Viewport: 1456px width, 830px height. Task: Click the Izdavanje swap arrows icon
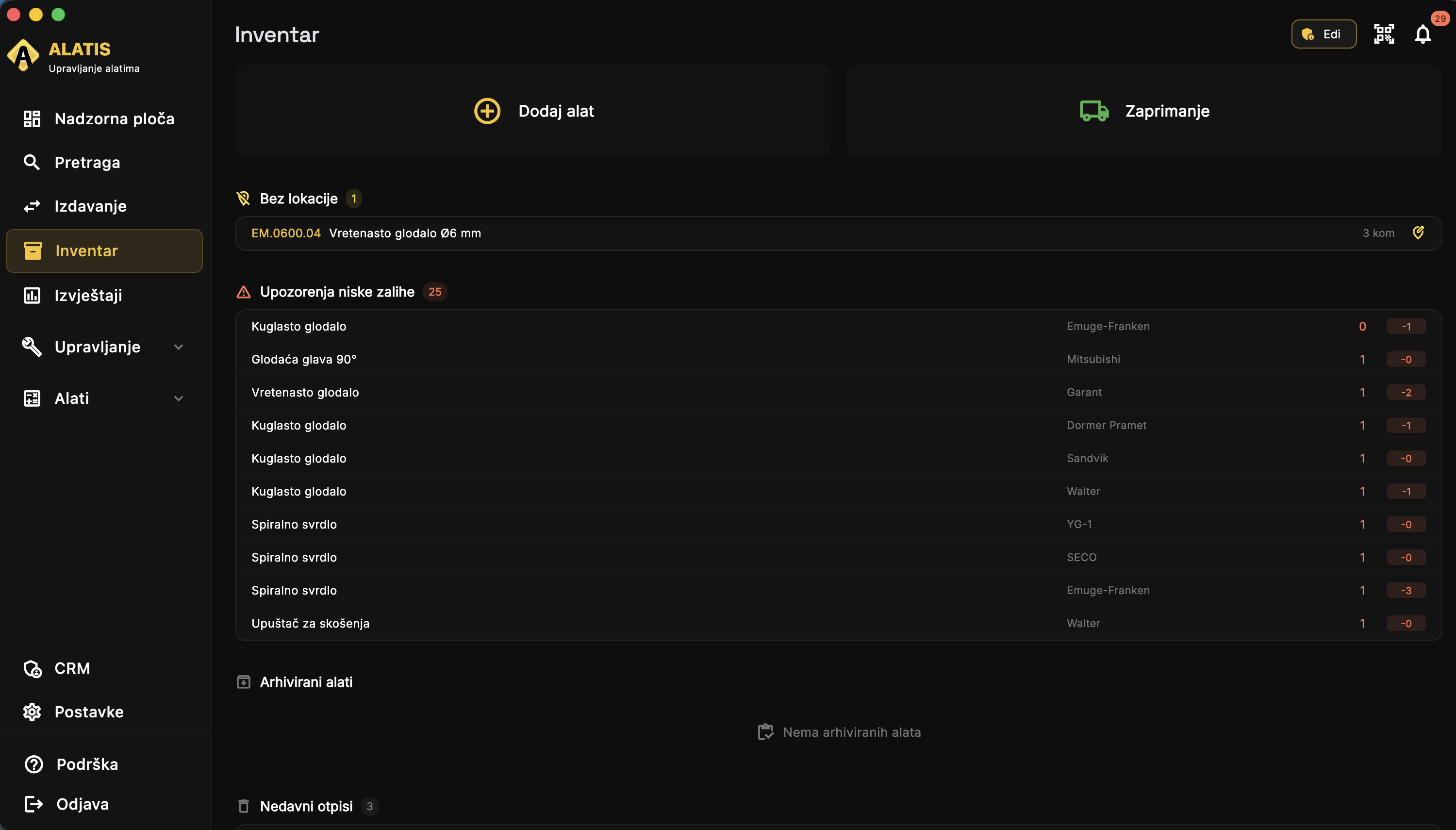point(32,206)
